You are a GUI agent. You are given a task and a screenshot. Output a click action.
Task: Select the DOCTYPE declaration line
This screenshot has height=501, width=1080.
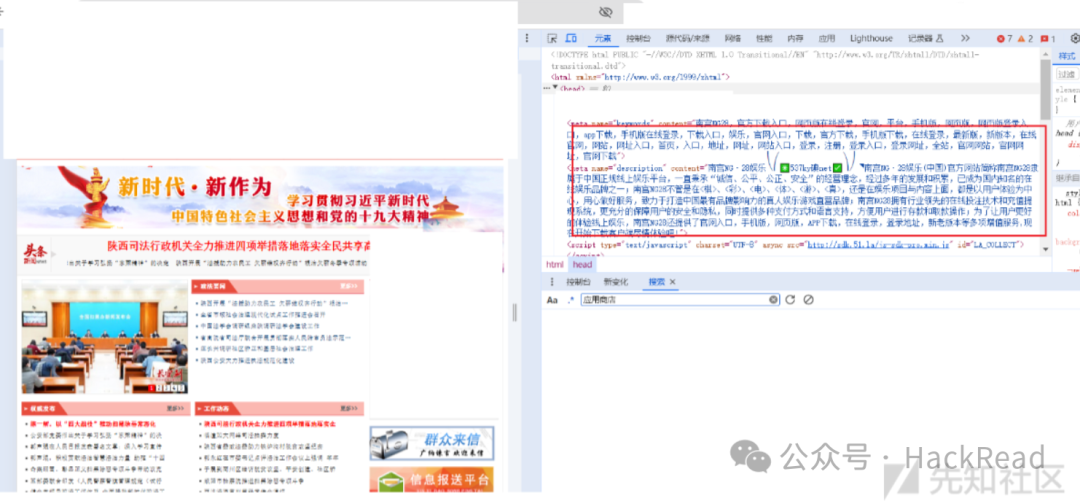coord(764,60)
